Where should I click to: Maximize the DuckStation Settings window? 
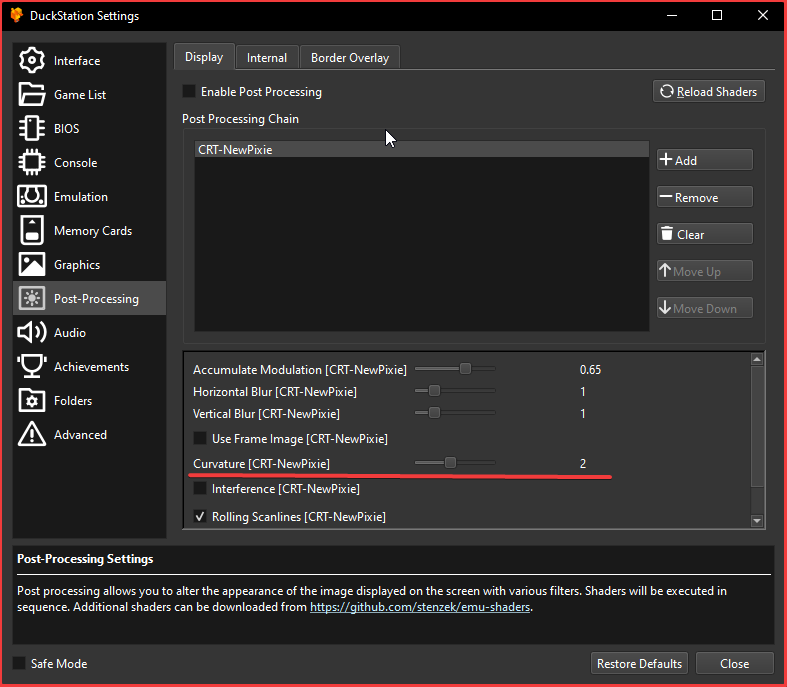717,16
